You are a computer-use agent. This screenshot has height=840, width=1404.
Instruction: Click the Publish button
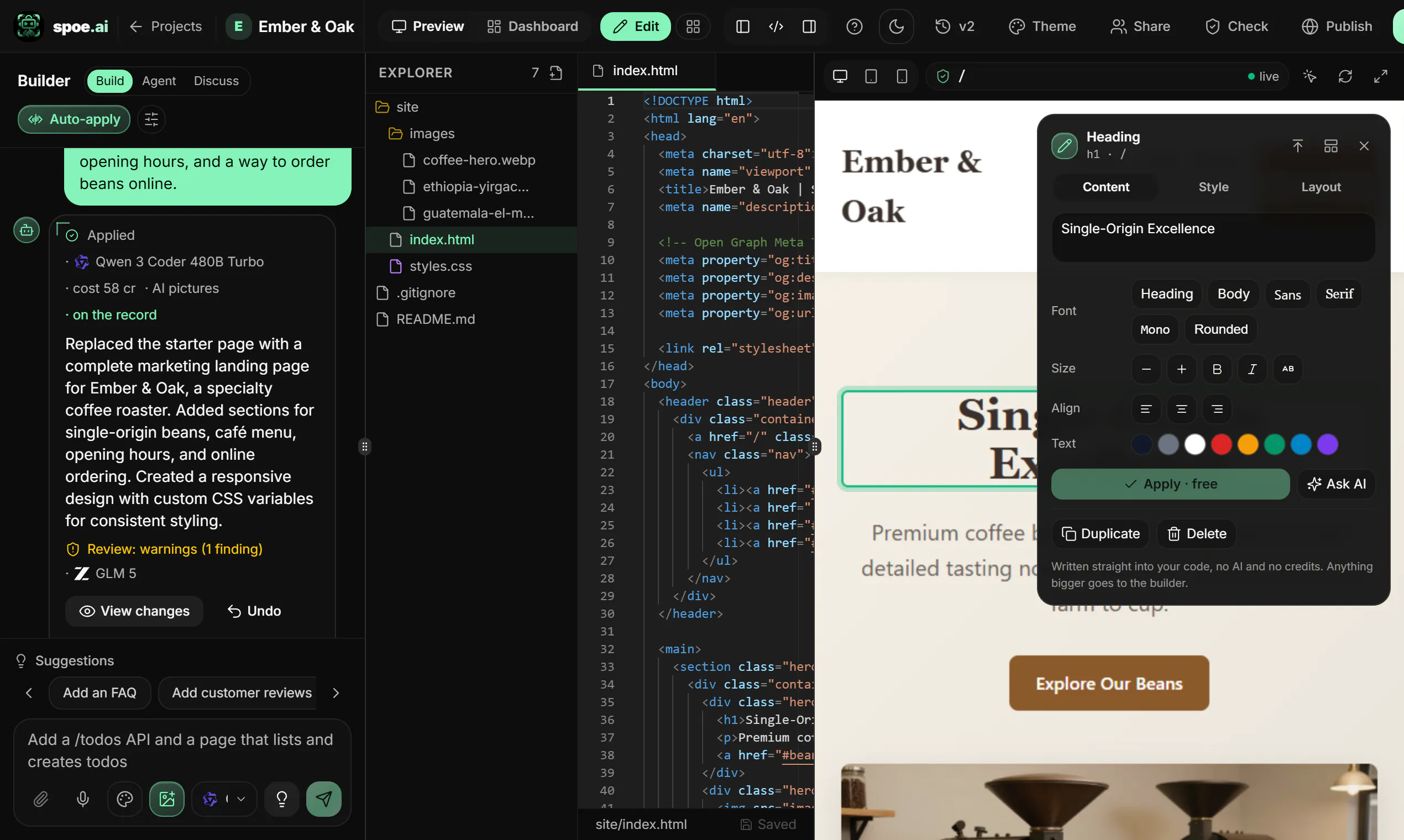coord(1337,26)
